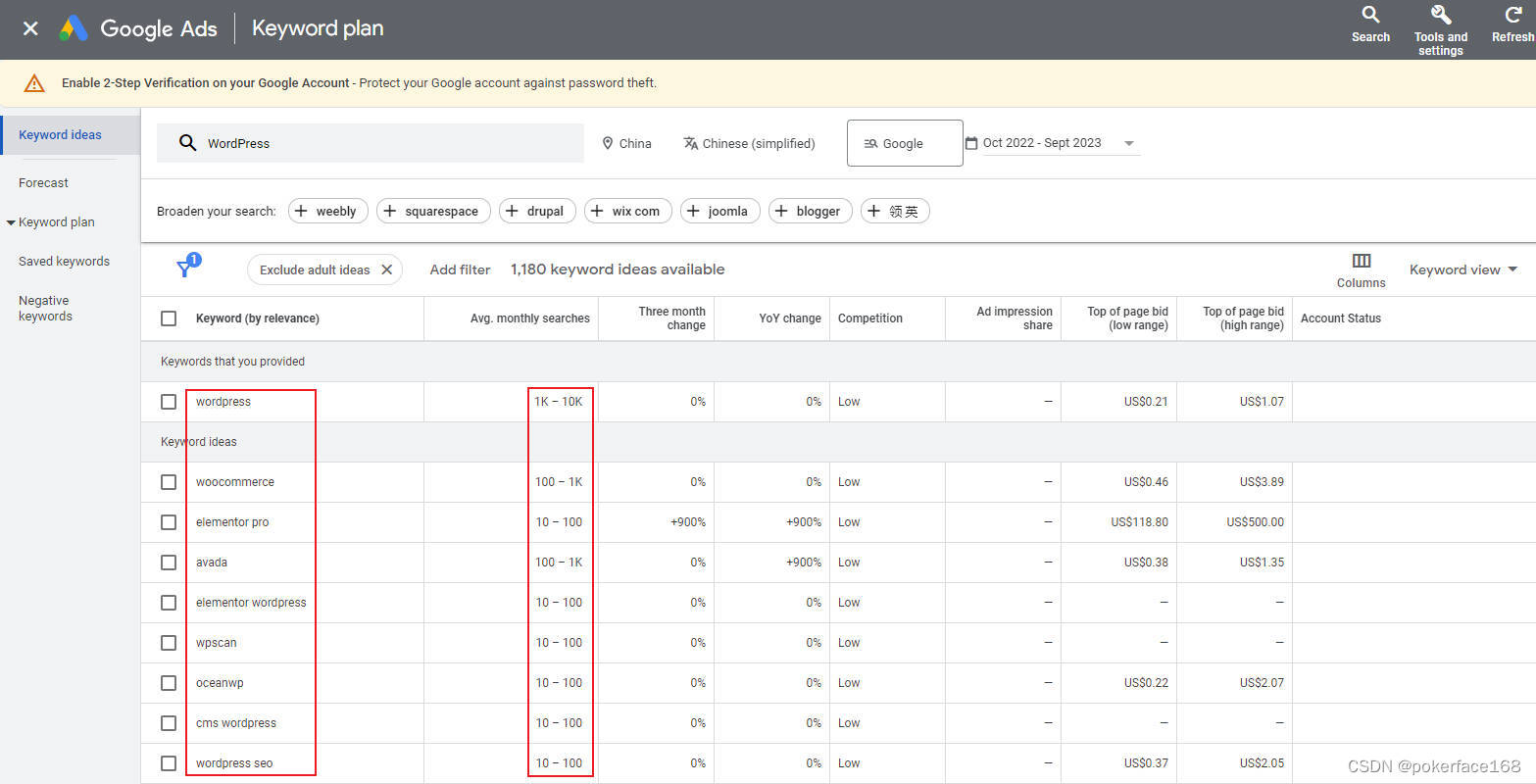Select the woocommerce keyword checkbox
Viewport: 1536px width, 784px height.
(x=168, y=481)
